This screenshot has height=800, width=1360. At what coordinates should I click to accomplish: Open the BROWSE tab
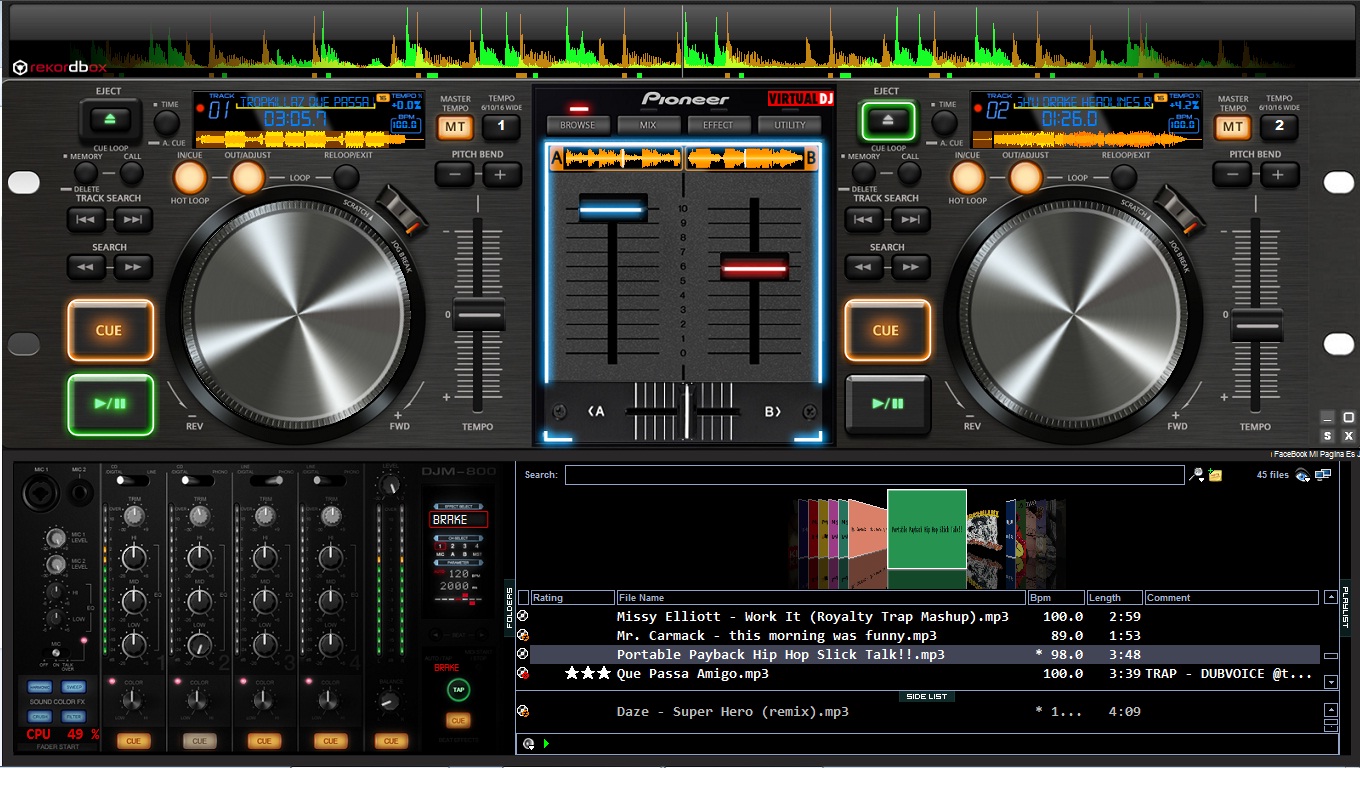click(x=577, y=125)
